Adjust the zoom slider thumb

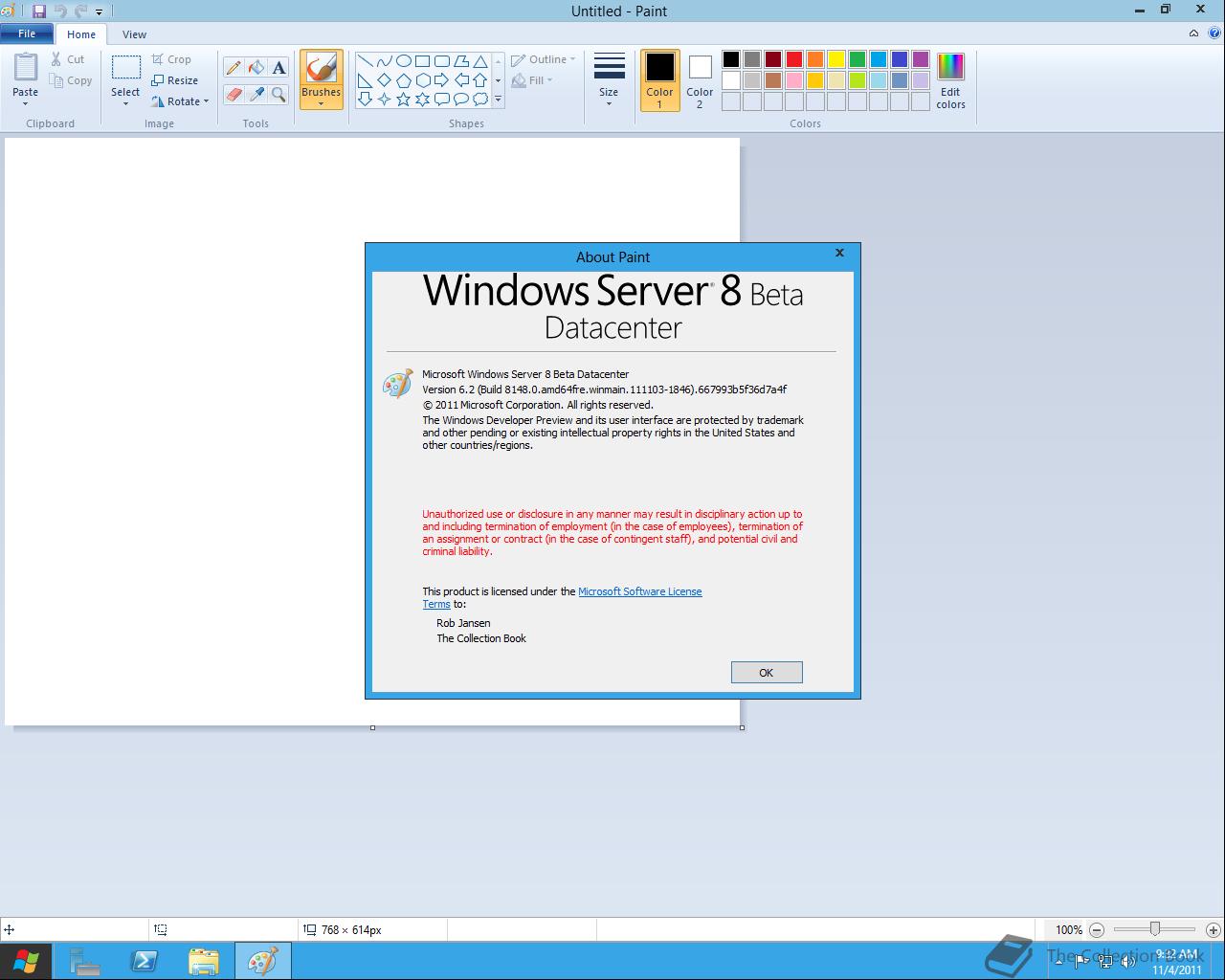point(1155,928)
